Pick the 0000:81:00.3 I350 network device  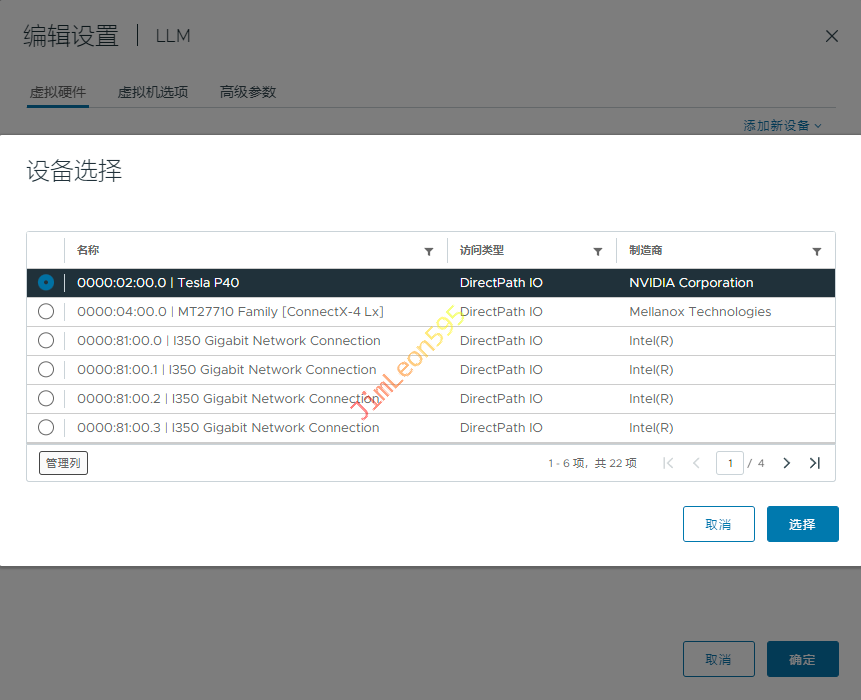pos(46,428)
